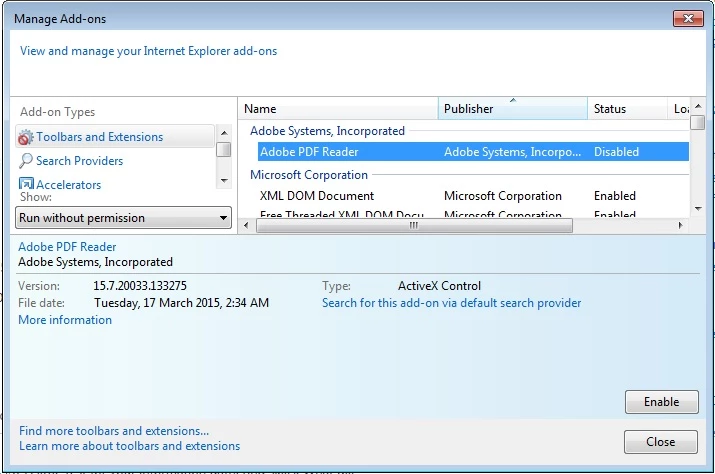This screenshot has width=715, height=474.
Task: Open the More information link
Action: click(65, 320)
